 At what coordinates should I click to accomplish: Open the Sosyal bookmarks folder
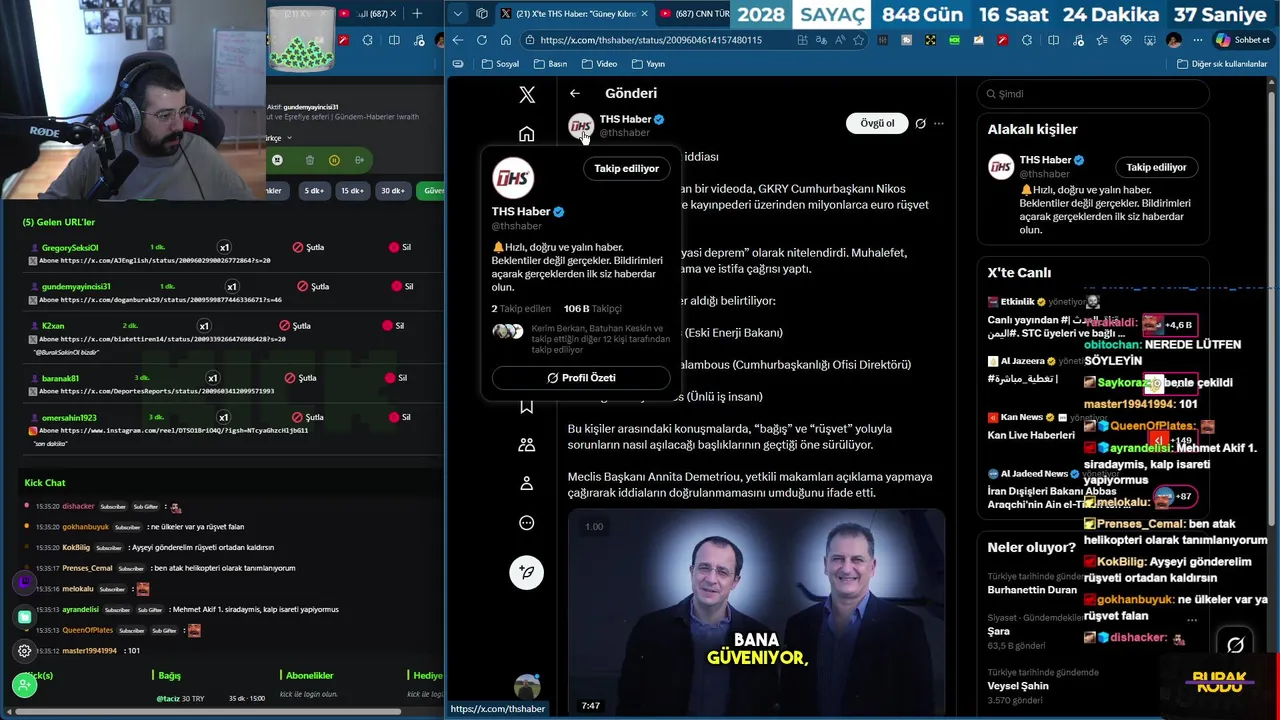[x=500, y=64]
